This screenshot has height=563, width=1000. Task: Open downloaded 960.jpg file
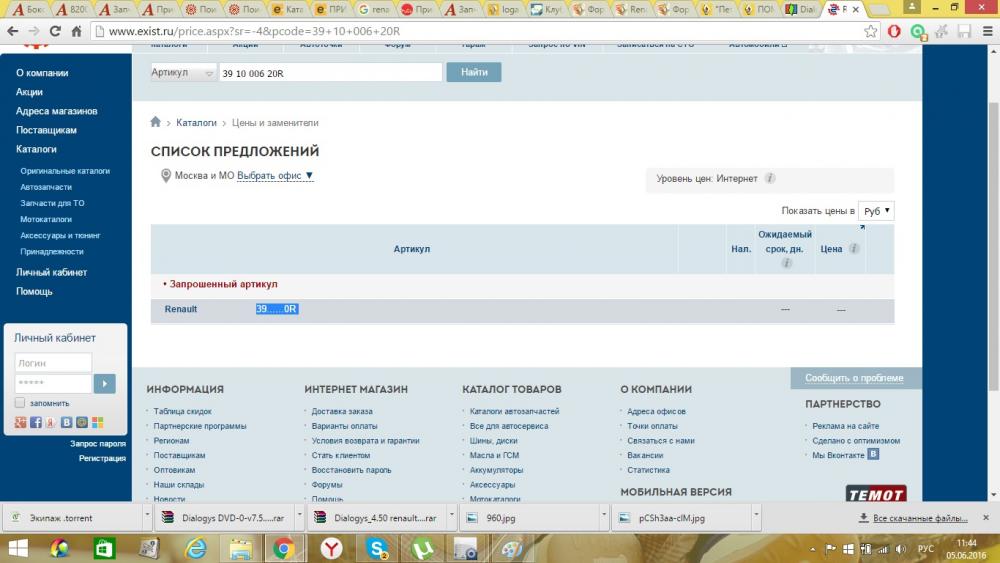(529, 518)
